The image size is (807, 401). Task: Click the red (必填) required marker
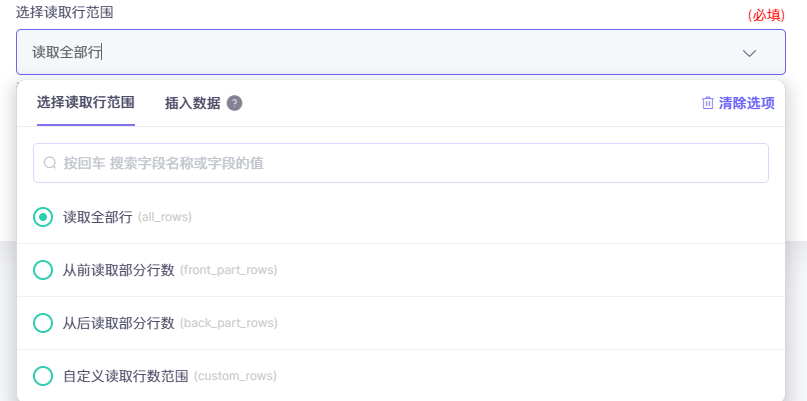(x=766, y=15)
